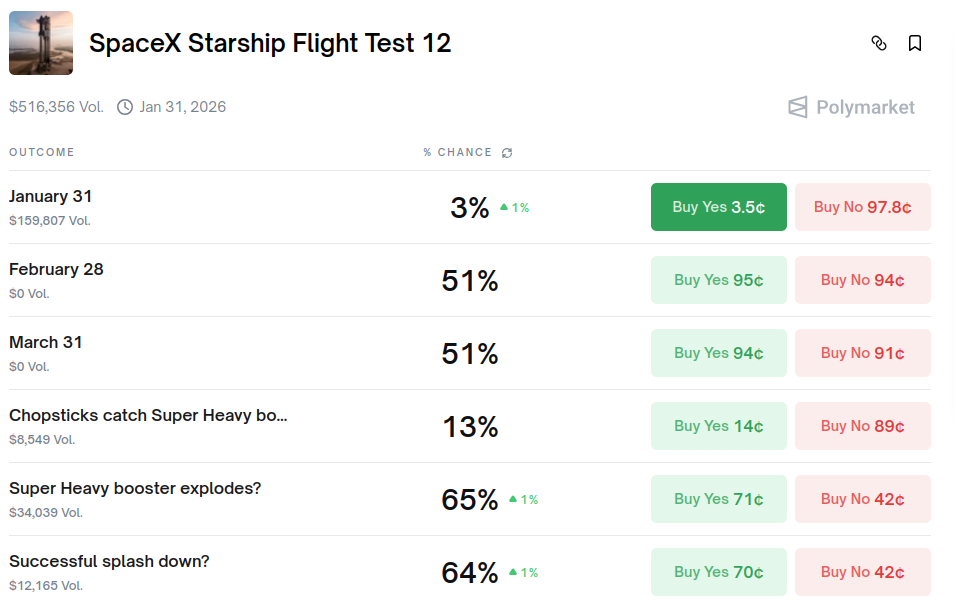
Task: Open the Successful splash down outcome
Action: (x=109, y=562)
